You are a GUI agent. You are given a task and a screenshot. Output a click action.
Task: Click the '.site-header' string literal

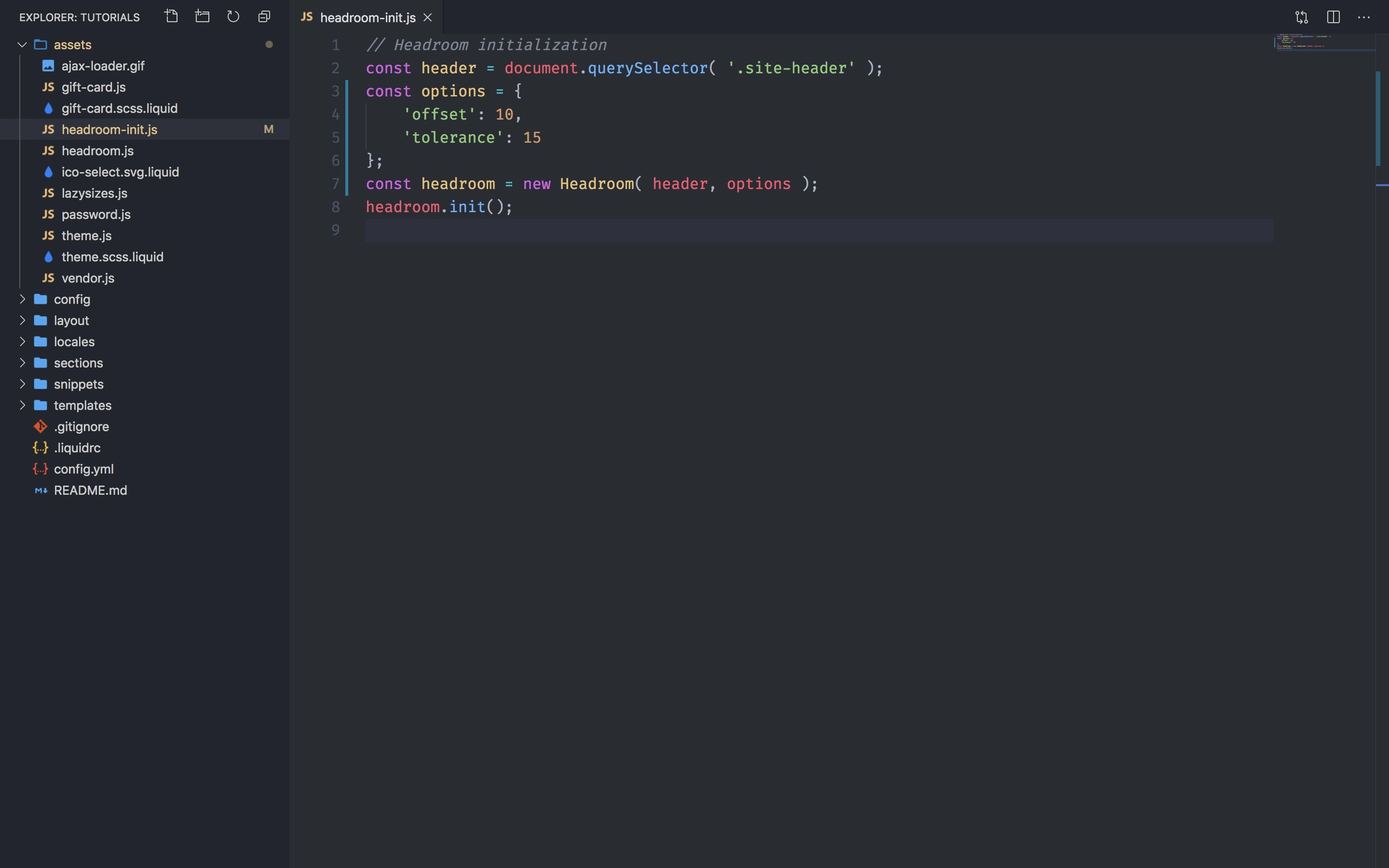click(x=791, y=68)
